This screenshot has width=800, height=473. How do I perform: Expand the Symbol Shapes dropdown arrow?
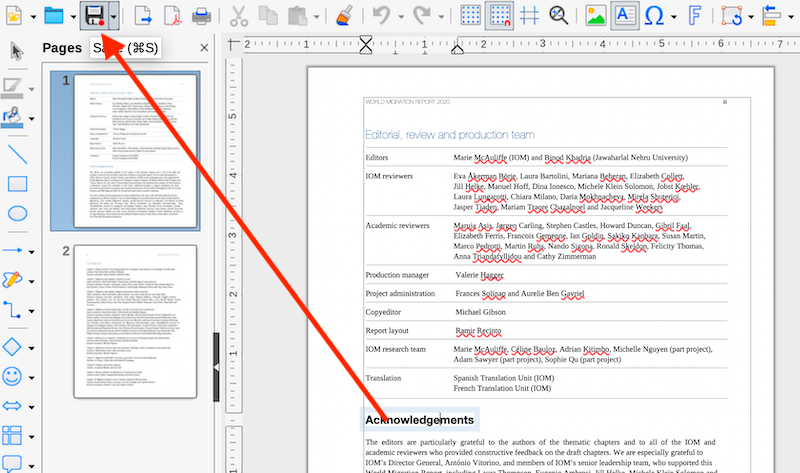(x=32, y=378)
